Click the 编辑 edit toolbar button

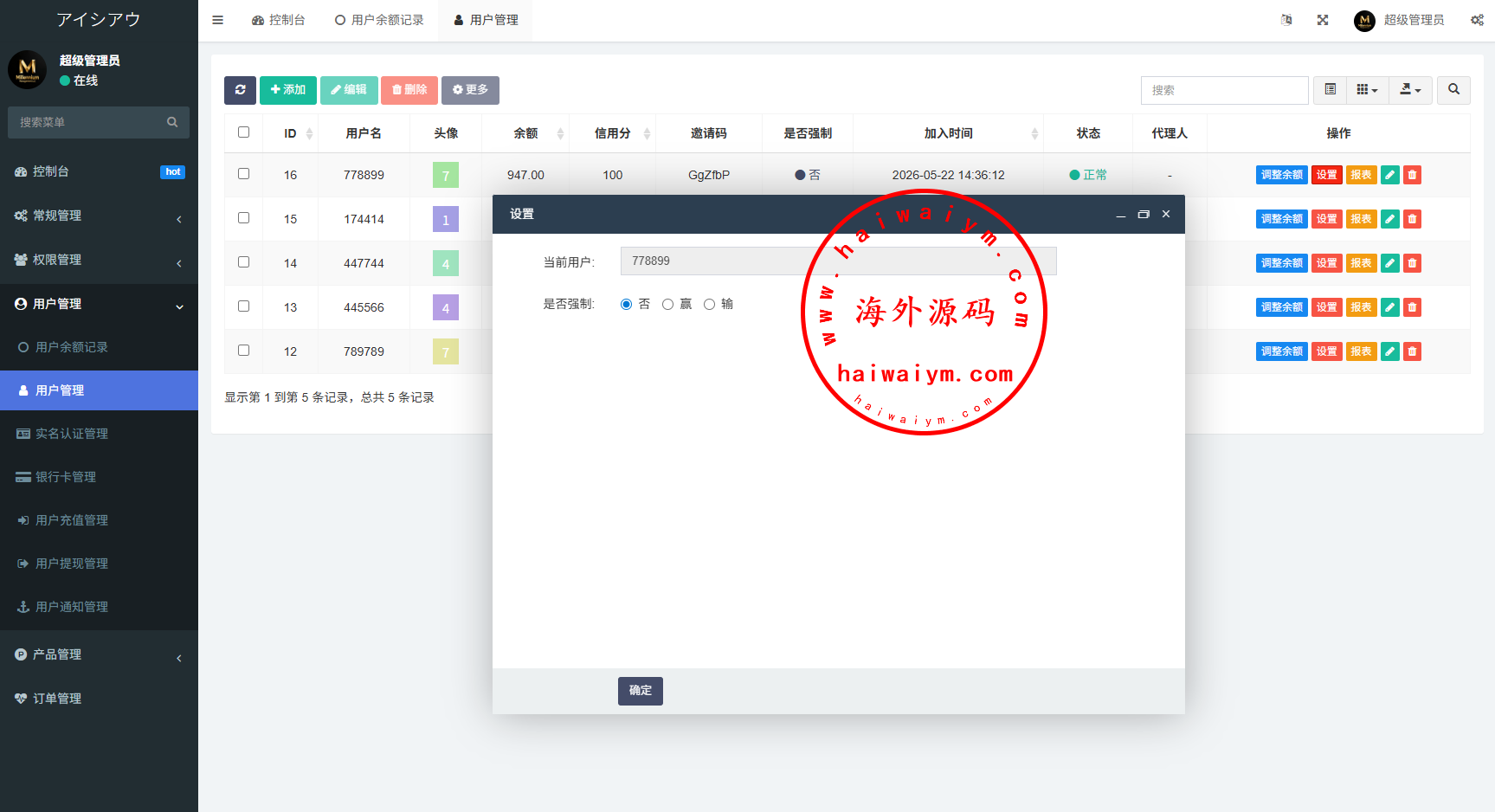tap(349, 90)
